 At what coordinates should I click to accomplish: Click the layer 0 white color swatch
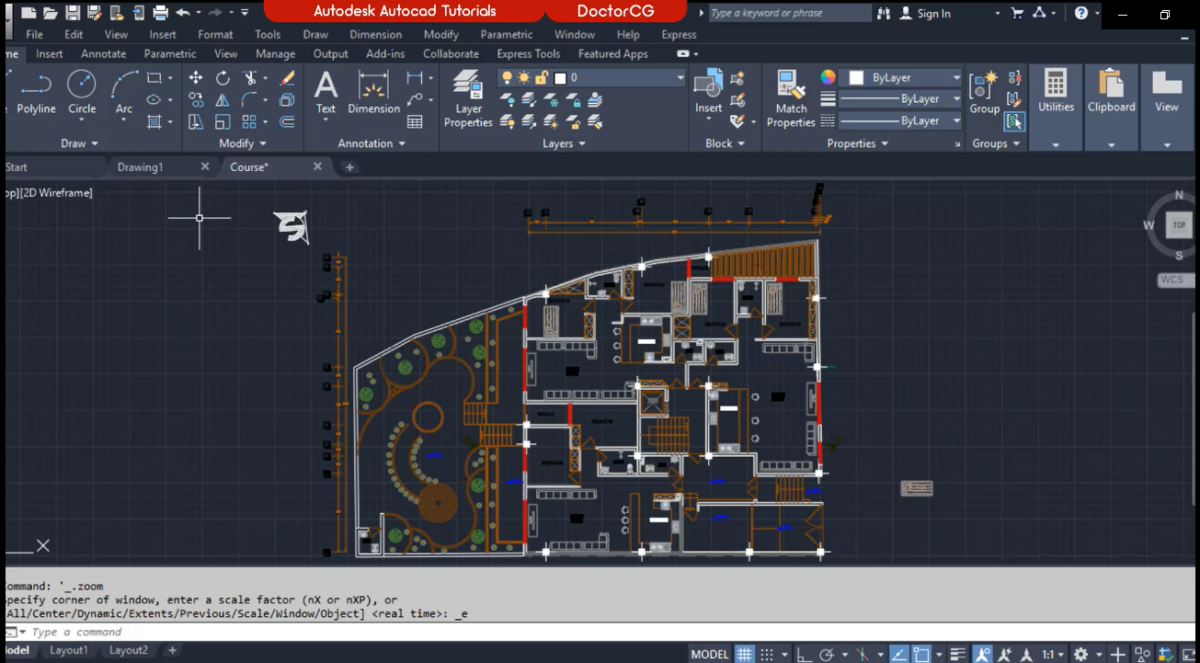tap(560, 78)
